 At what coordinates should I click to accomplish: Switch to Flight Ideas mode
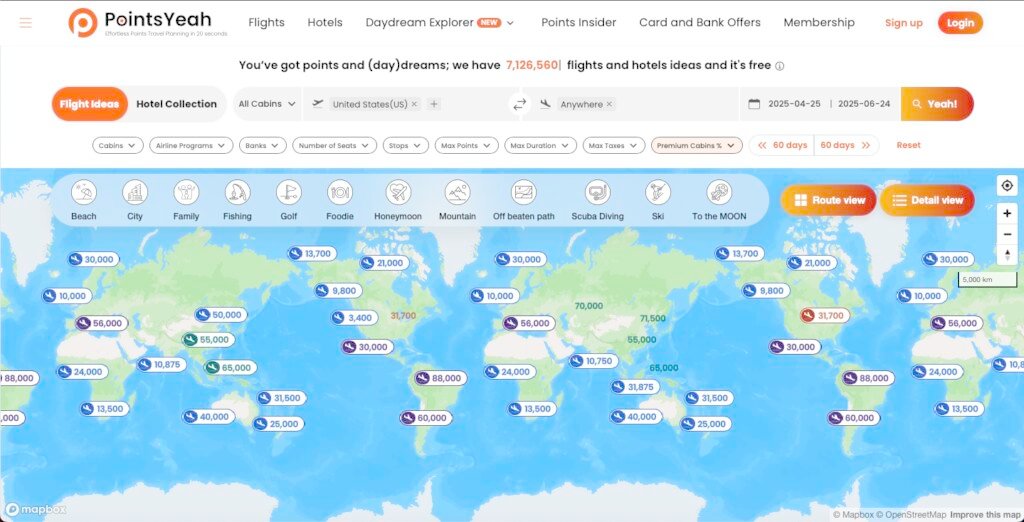[89, 104]
